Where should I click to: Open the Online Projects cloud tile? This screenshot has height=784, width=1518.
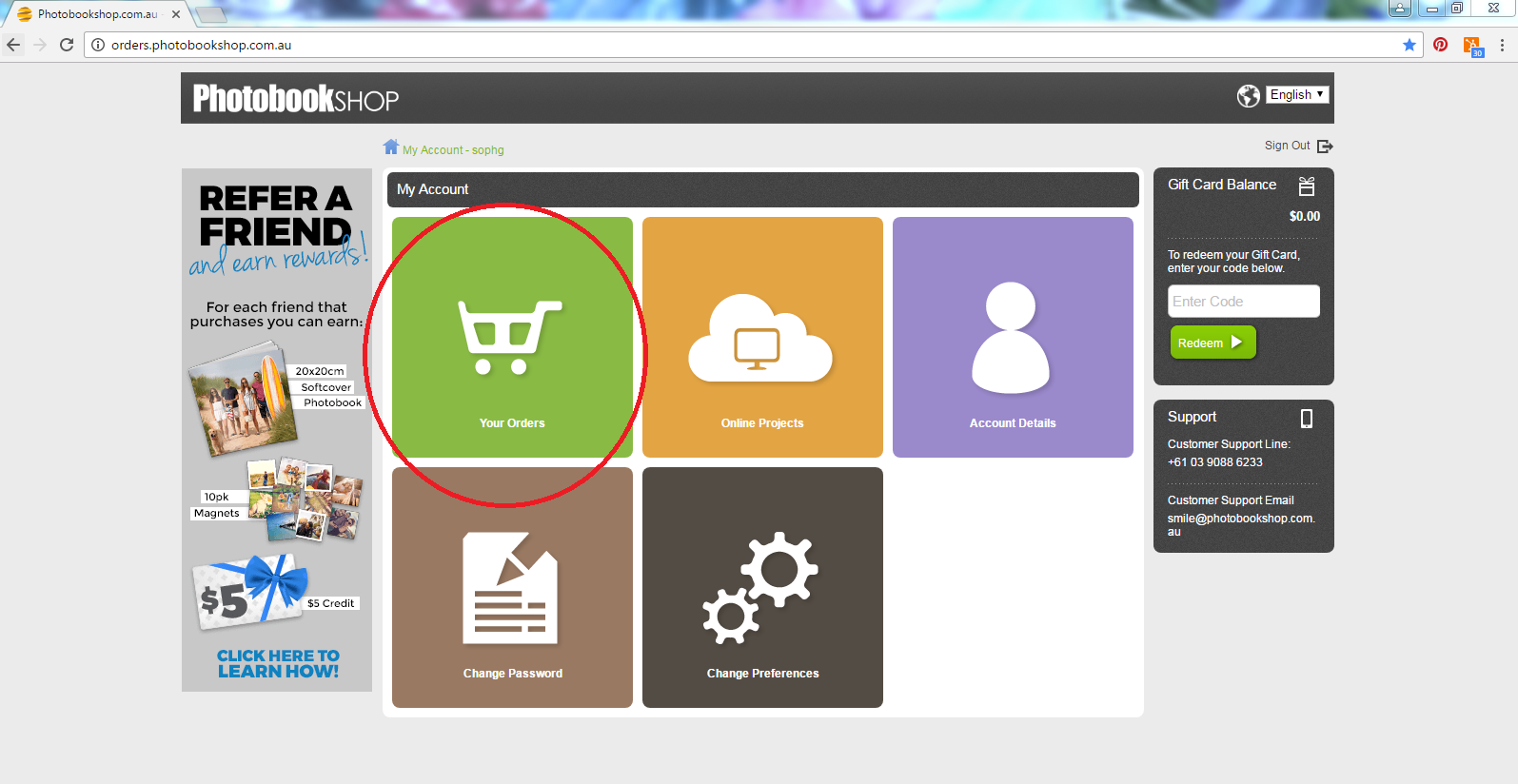[762, 337]
